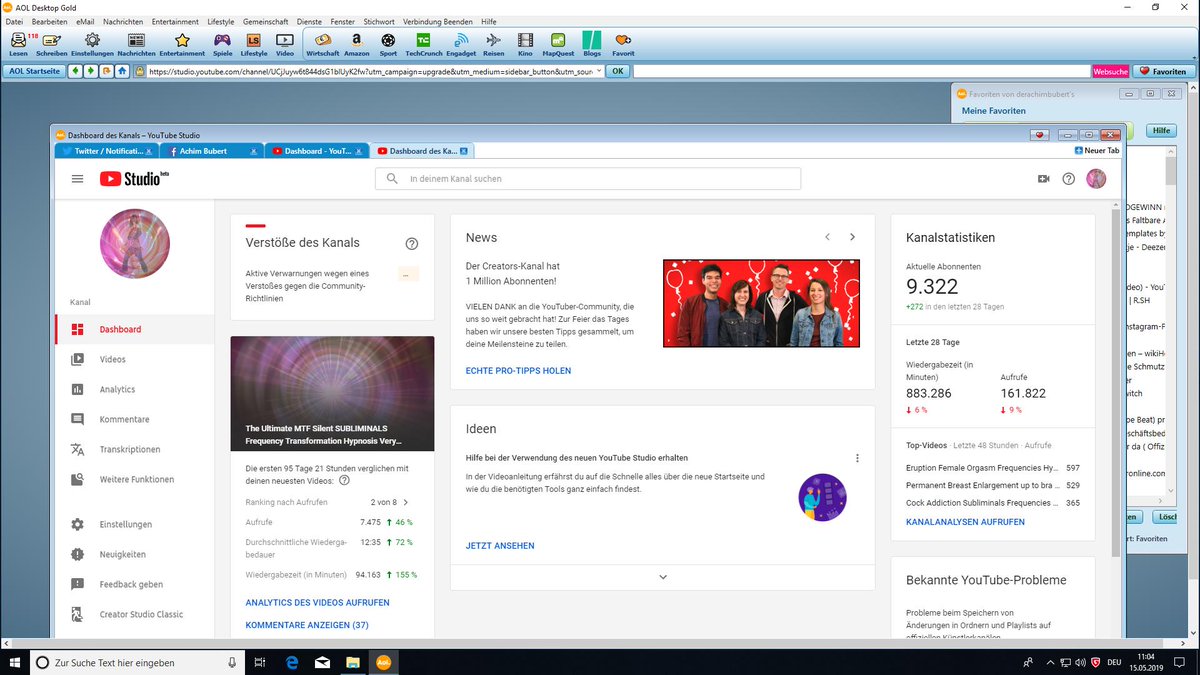Click KANALANALYSEN AUFRUFEN link

[965, 522]
